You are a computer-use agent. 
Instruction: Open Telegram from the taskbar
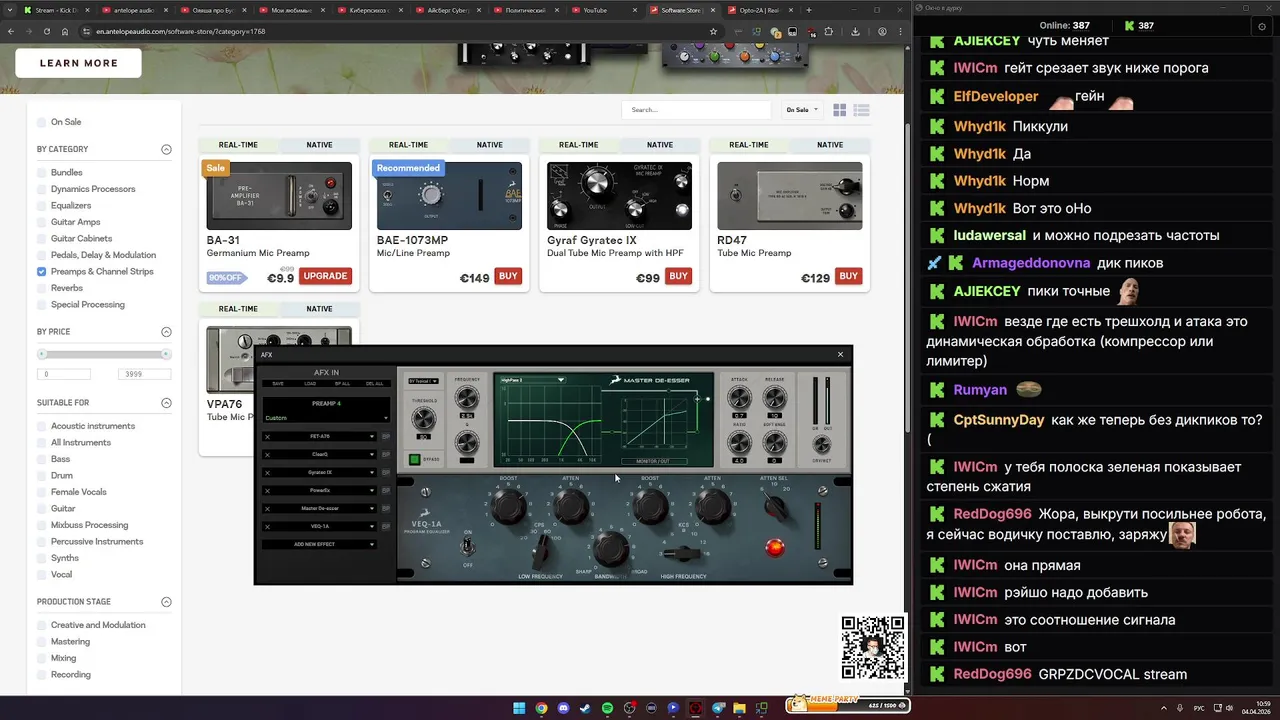[717, 708]
